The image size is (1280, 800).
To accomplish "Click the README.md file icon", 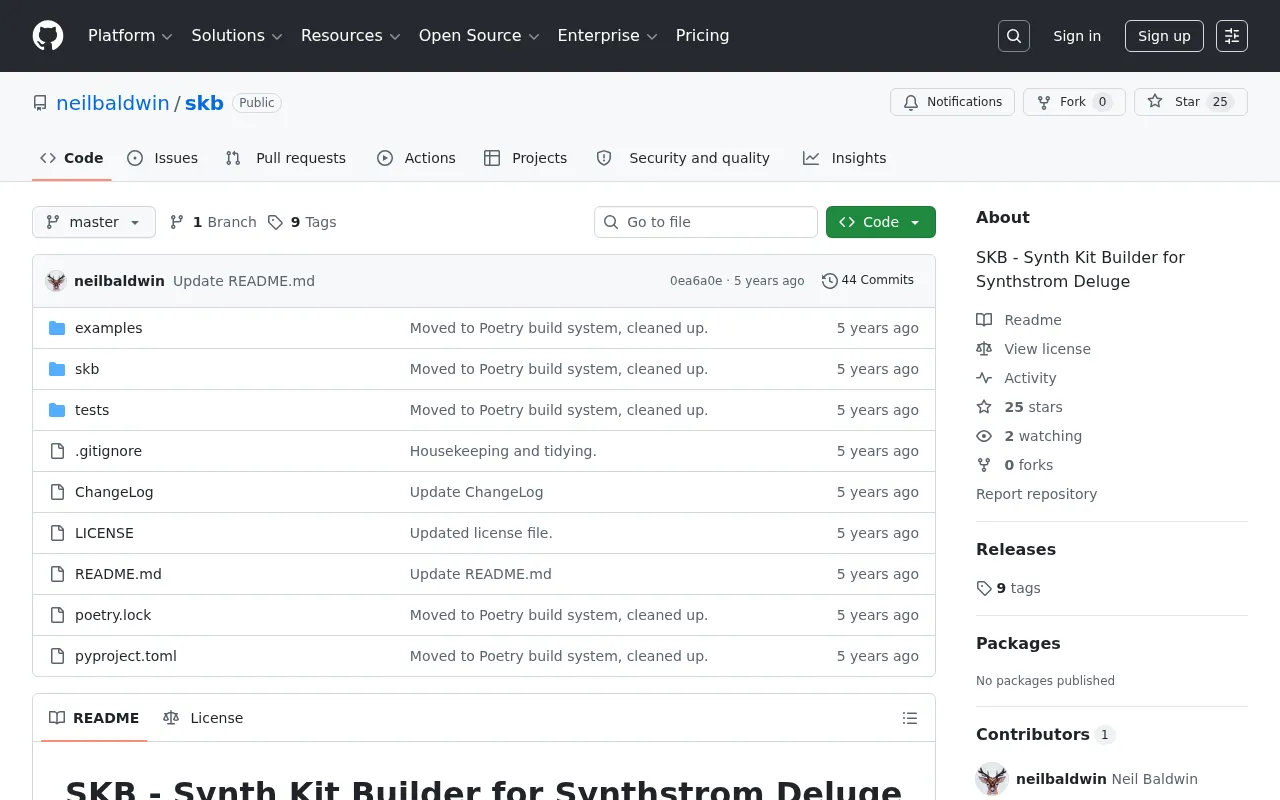I will (57, 574).
